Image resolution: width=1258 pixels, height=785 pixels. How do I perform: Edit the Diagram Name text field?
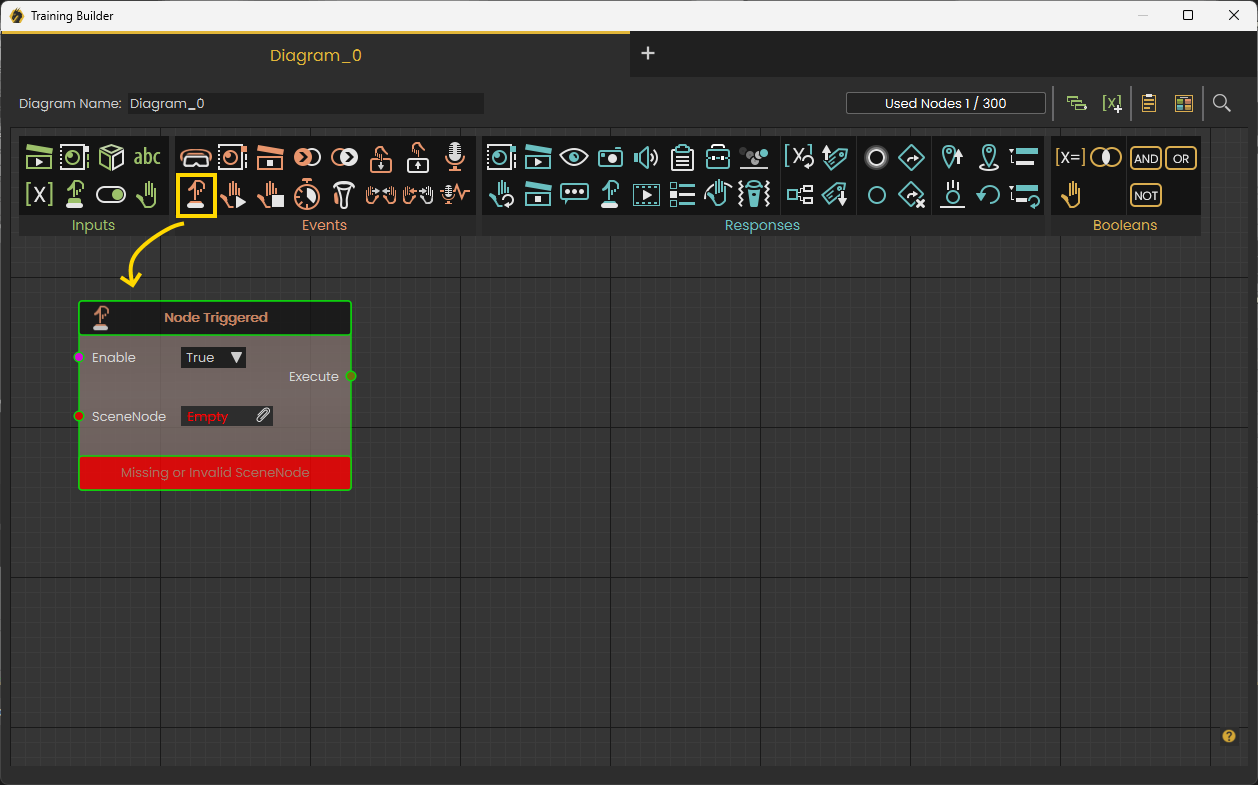(306, 103)
